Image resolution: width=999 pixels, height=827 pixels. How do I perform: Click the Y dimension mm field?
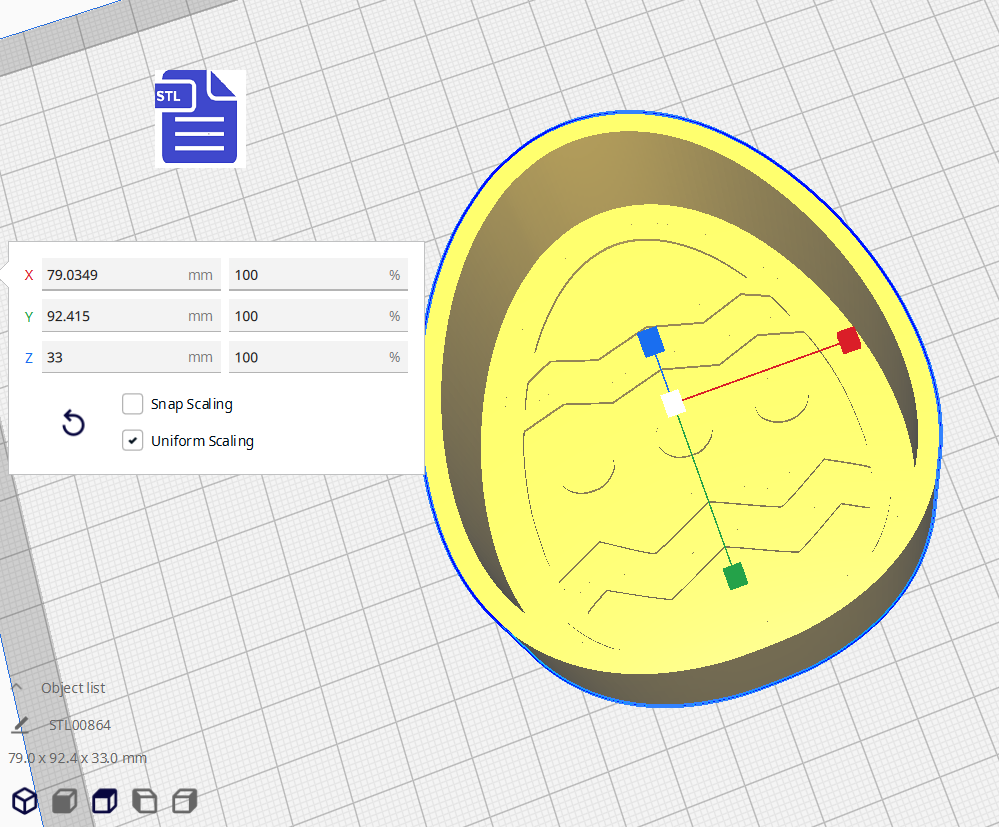point(115,316)
